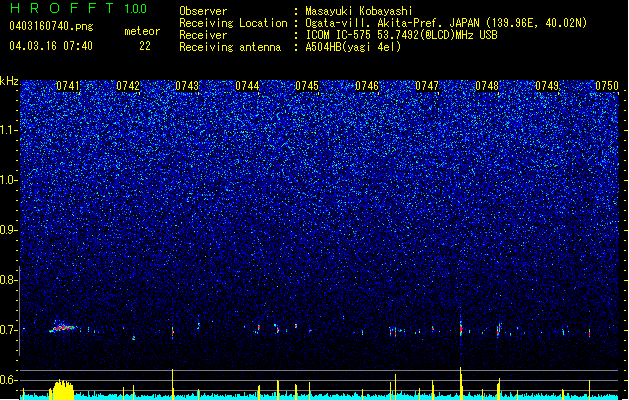Click file name 0403160740.png
The width and height of the screenshot is (629, 400).
pos(51,27)
